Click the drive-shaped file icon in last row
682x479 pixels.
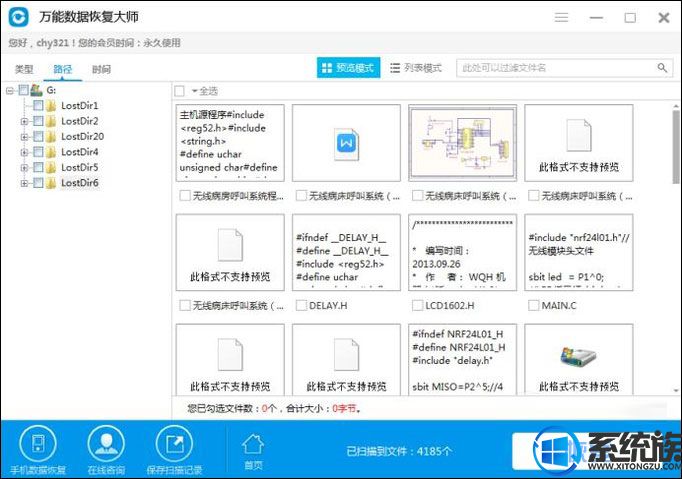tap(578, 358)
